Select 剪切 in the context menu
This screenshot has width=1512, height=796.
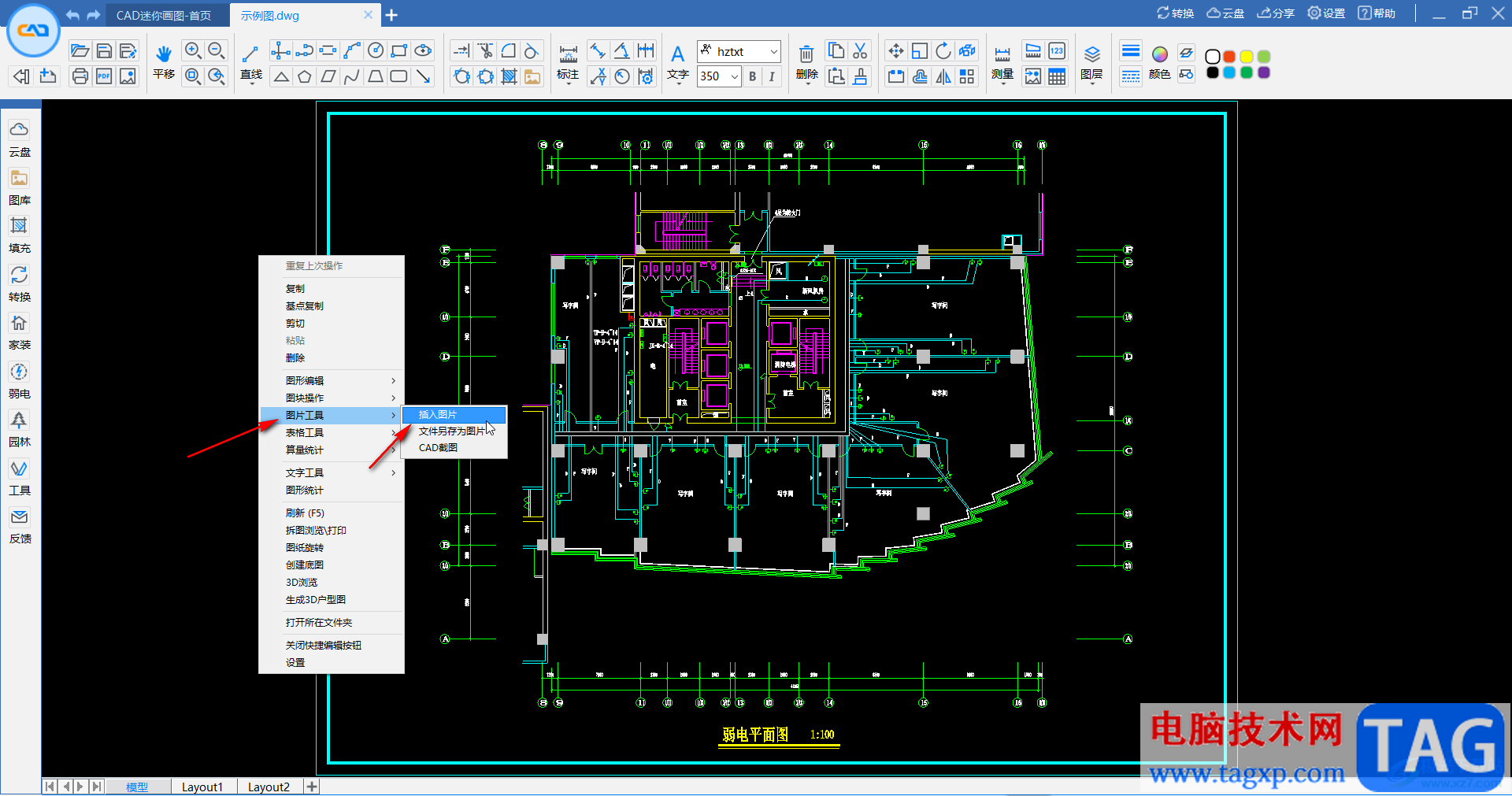point(332,323)
